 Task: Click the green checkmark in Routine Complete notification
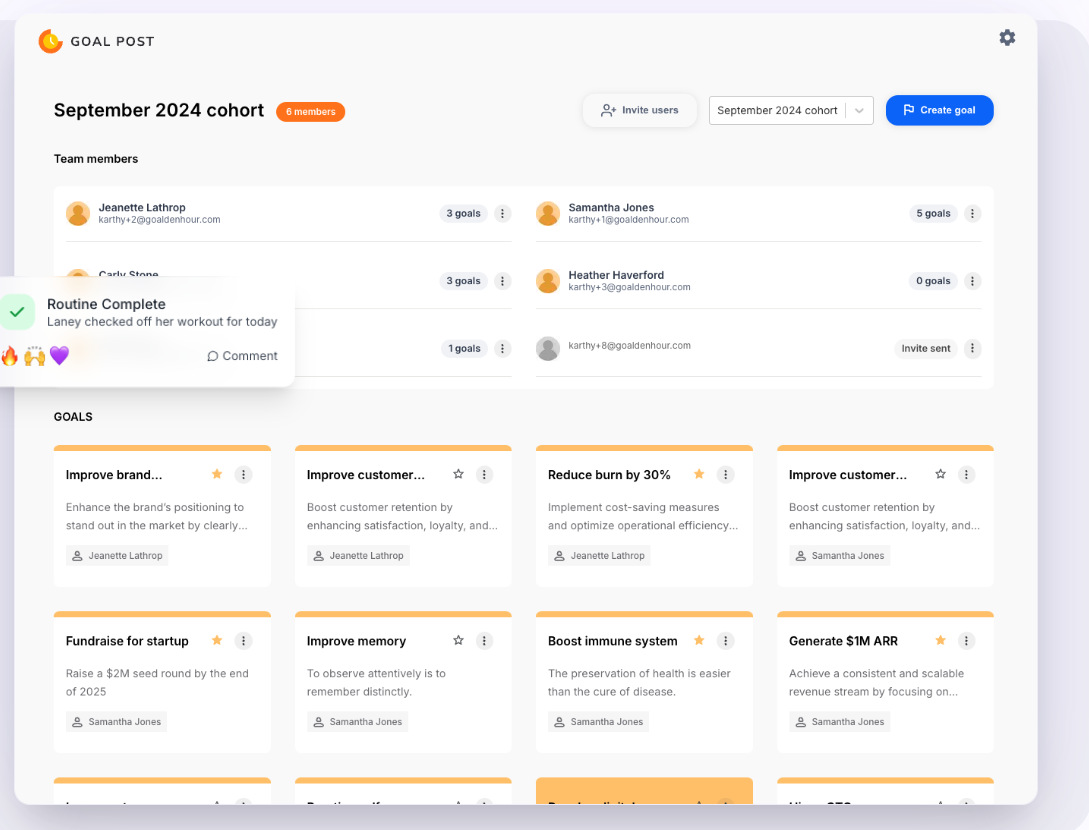tap(18, 312)
